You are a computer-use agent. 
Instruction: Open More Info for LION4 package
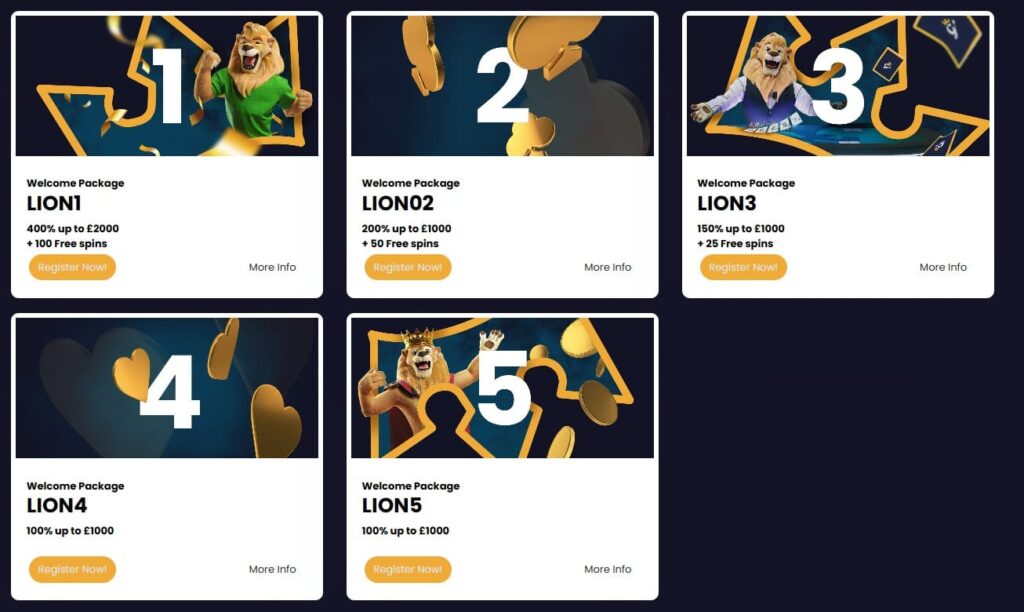pos(272,570)
